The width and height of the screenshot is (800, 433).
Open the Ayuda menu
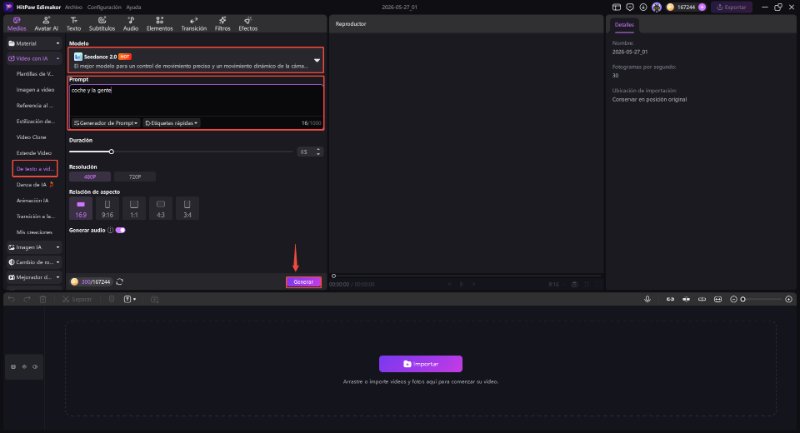pos(134,7)
